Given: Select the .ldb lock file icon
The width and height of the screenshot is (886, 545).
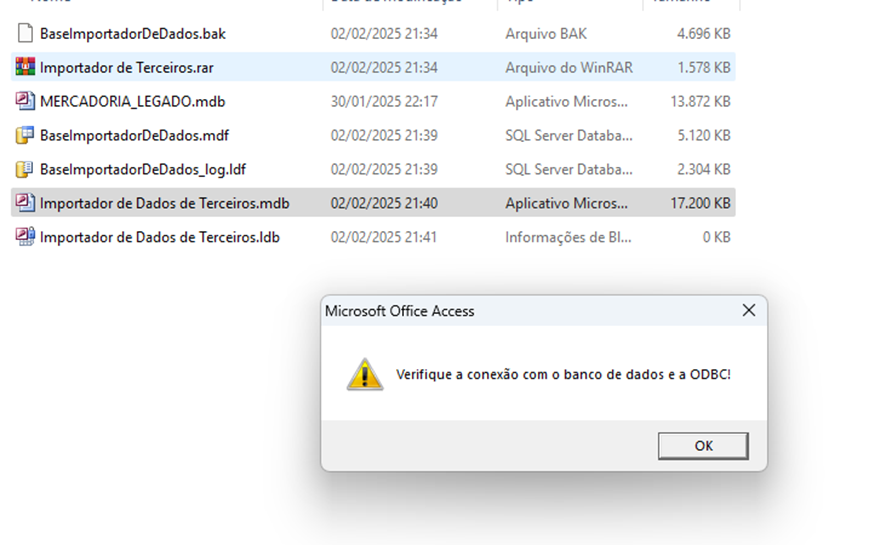Looking at the screenshot, I should (x=25, y=237).
